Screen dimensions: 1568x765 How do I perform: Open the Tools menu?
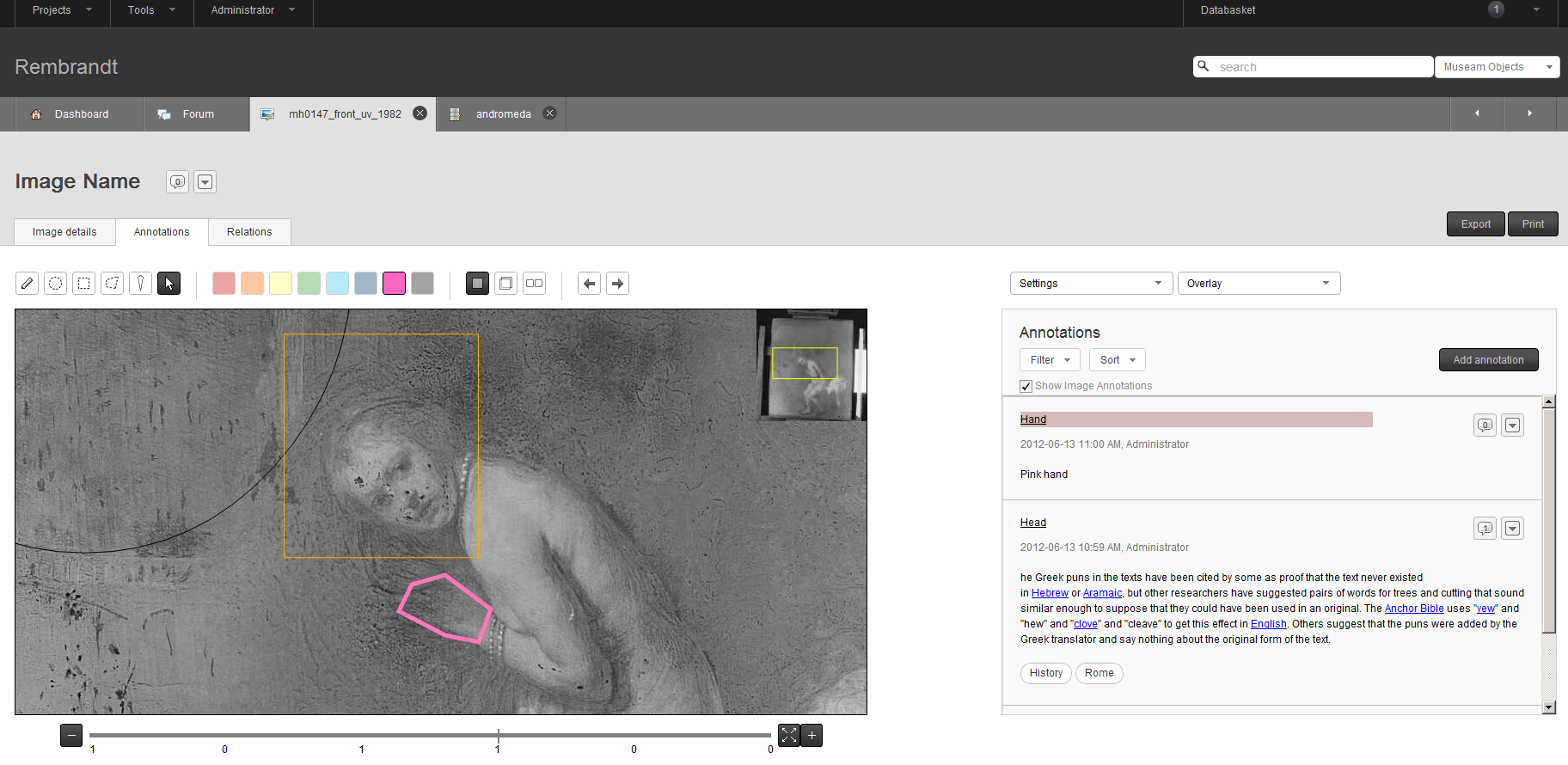pos(152,10)
